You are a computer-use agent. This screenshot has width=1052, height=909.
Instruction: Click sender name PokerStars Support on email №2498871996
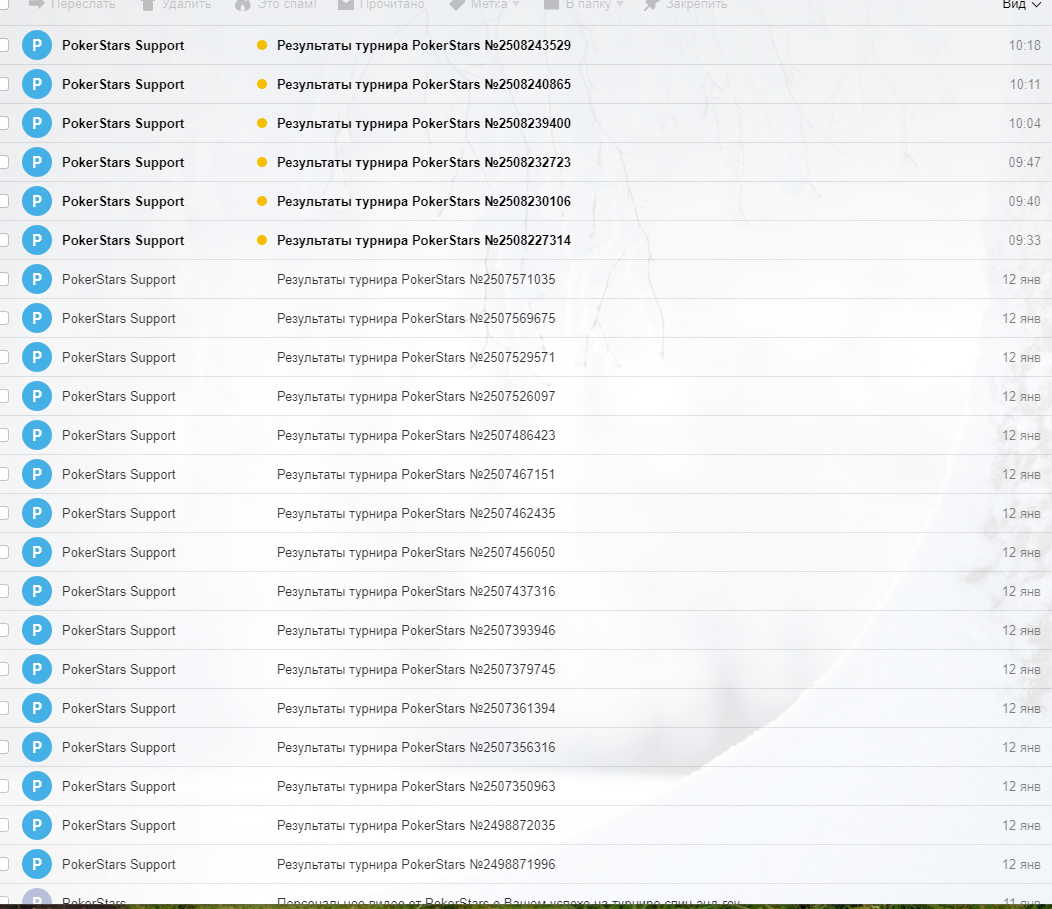[119, 864]
